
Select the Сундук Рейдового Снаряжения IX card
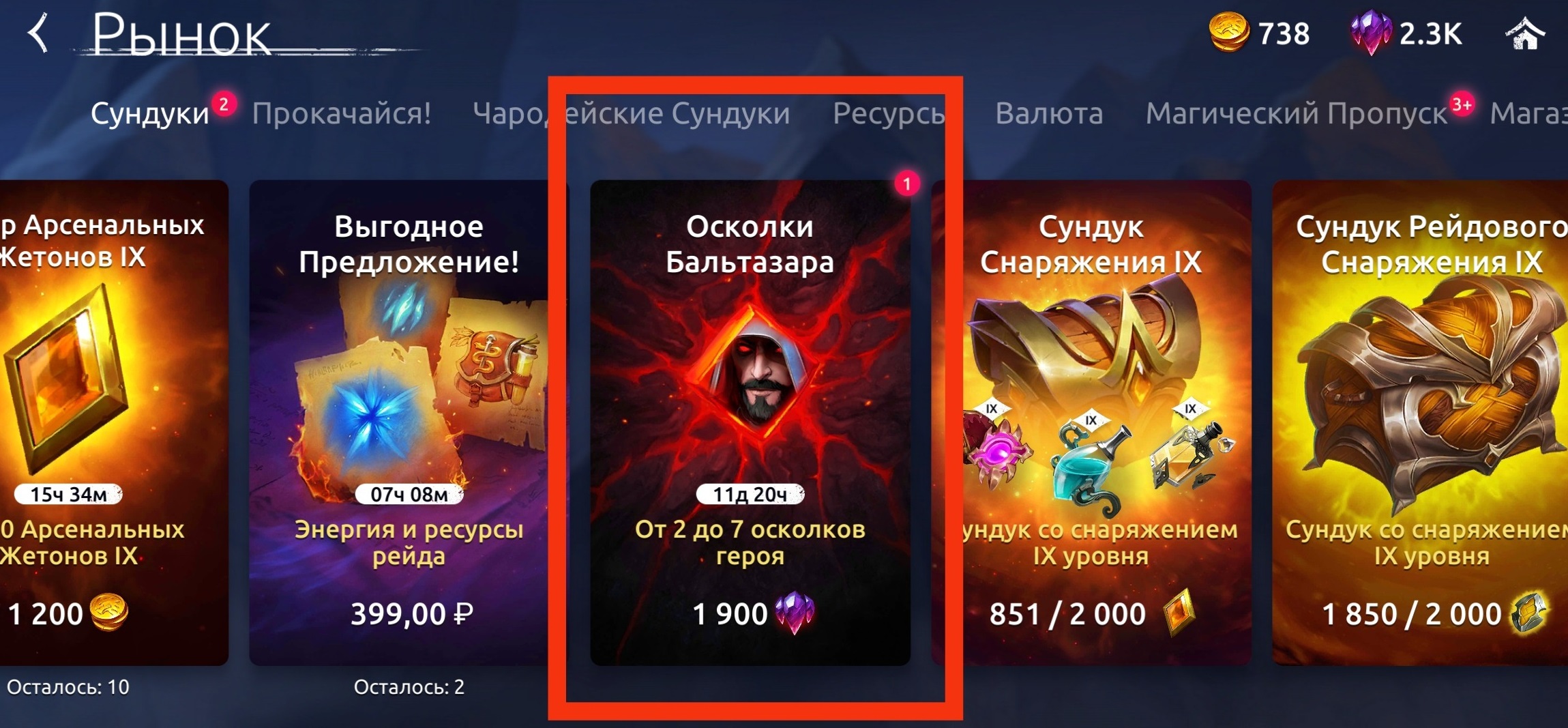1420,423
